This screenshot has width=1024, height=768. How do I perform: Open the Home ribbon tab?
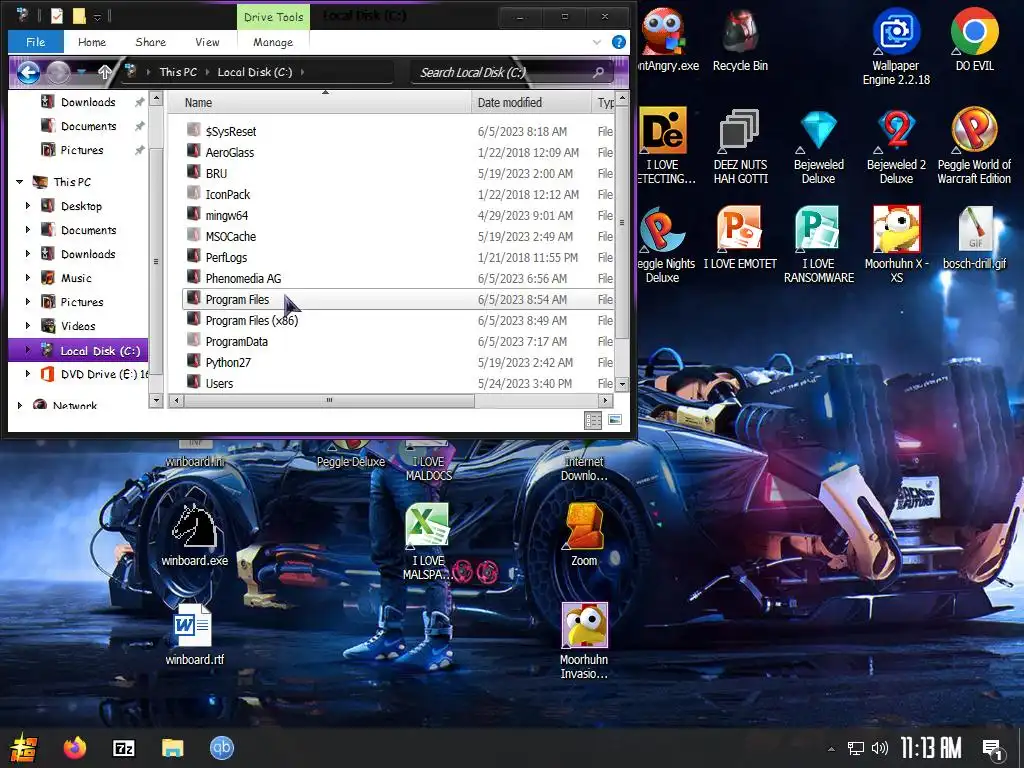[91, 42]
